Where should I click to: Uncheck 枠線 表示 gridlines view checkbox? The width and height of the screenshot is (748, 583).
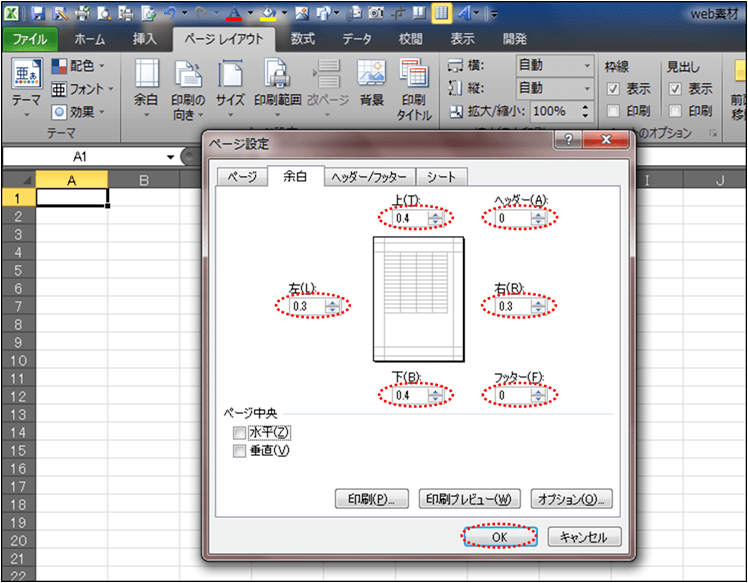tap(613, 89)
